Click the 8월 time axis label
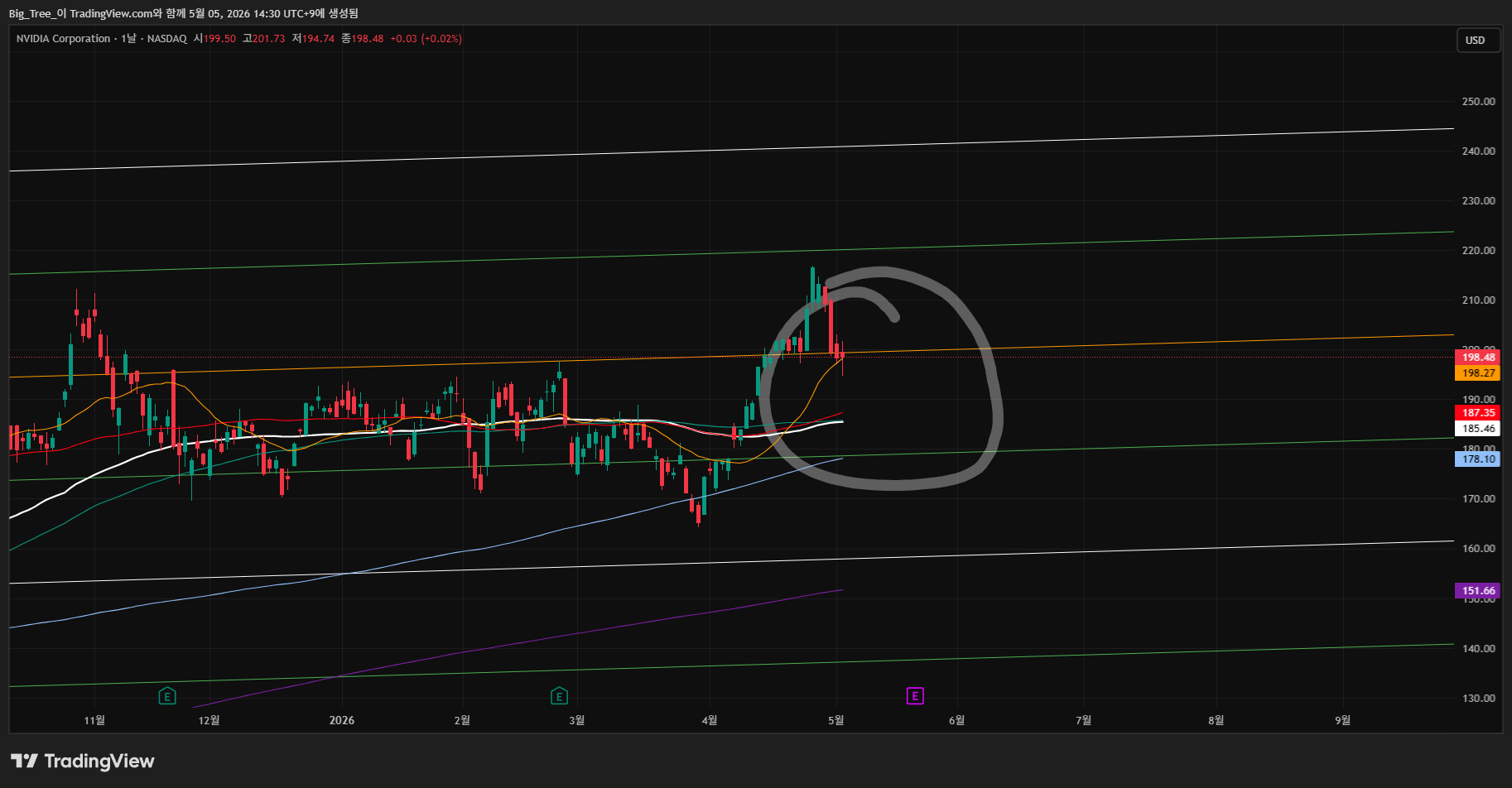 tap(1216, 720)
